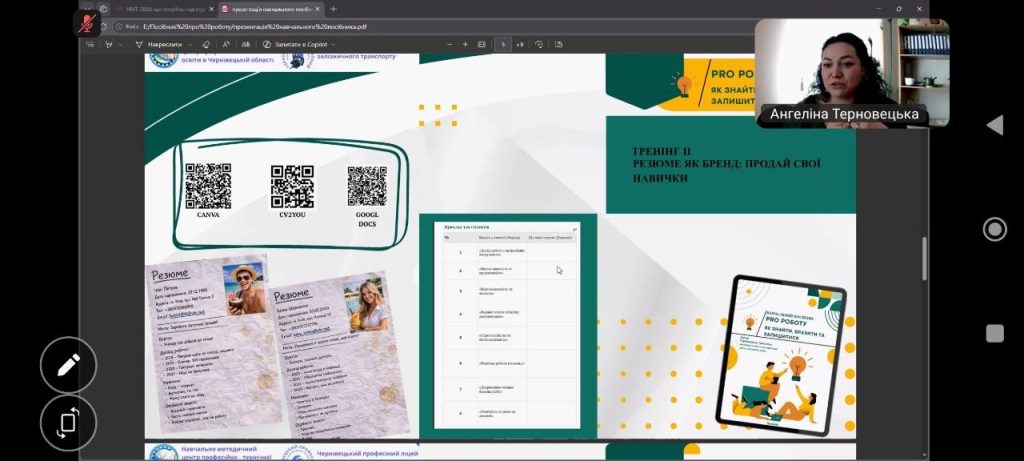Expand the Накреслити draw options arrow
This screenshot has width=1024, height=461.
tap(187, 45)
